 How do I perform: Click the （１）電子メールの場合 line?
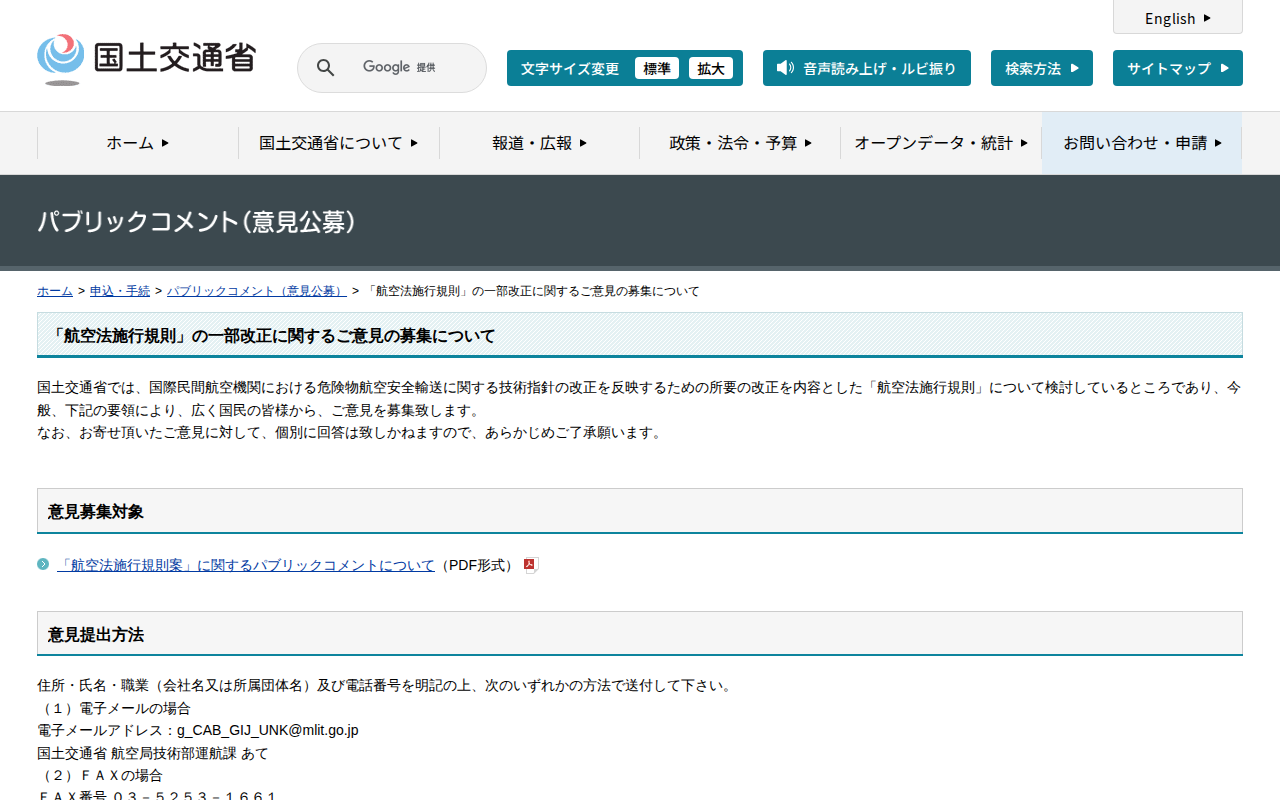(114, 708)
